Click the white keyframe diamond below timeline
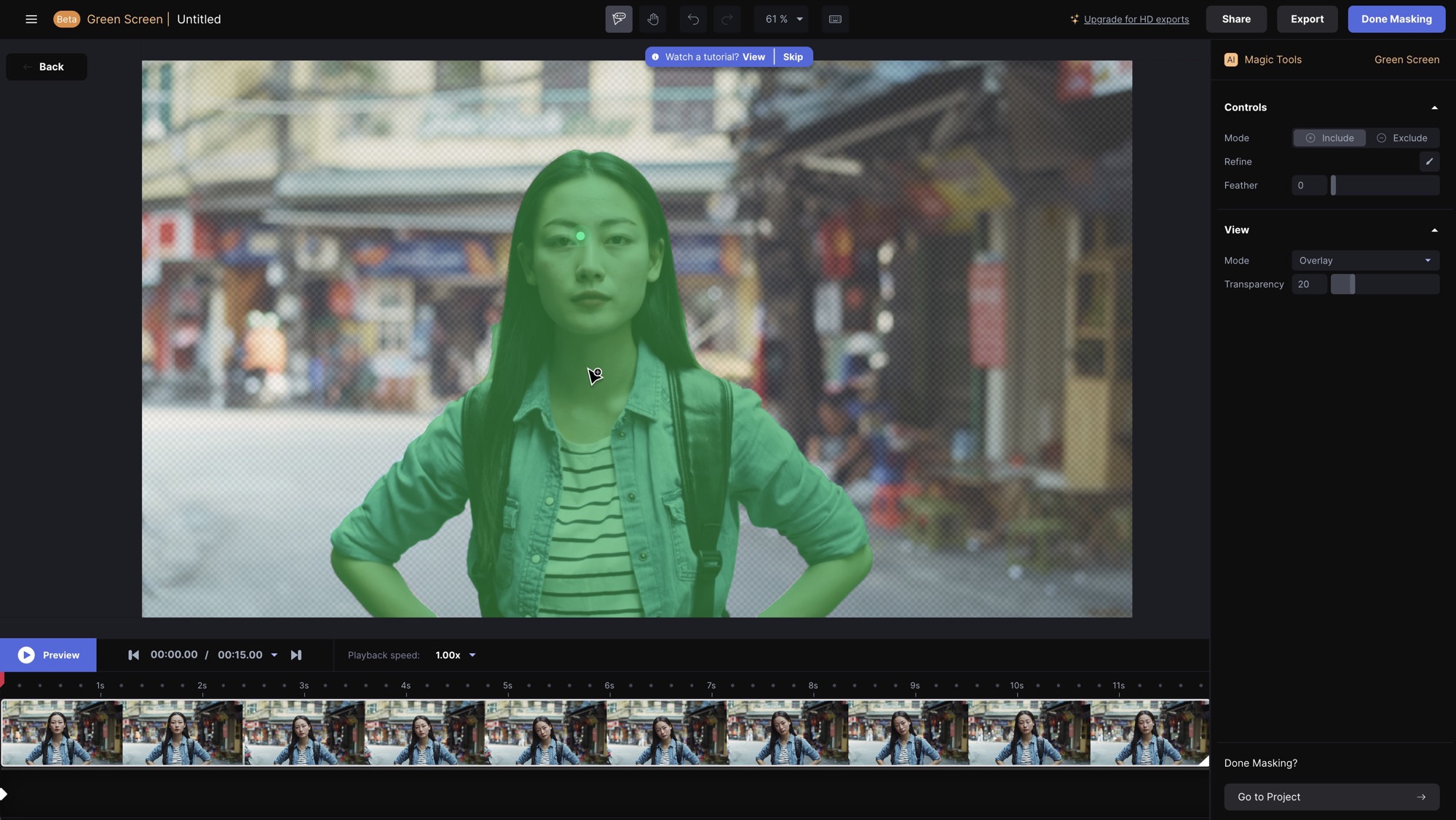The width and height of the screenshot is (1456, 820). click(3, 794)
